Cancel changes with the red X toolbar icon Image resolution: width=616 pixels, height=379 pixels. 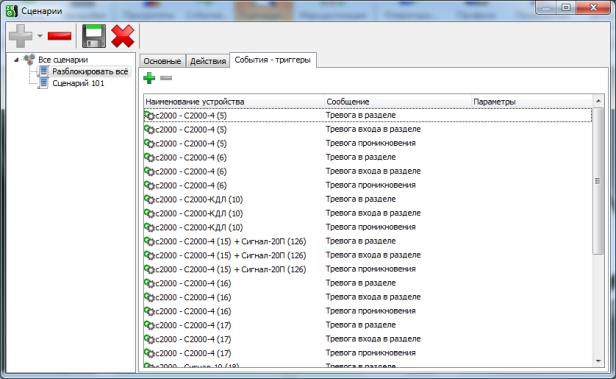pos(123,36)
